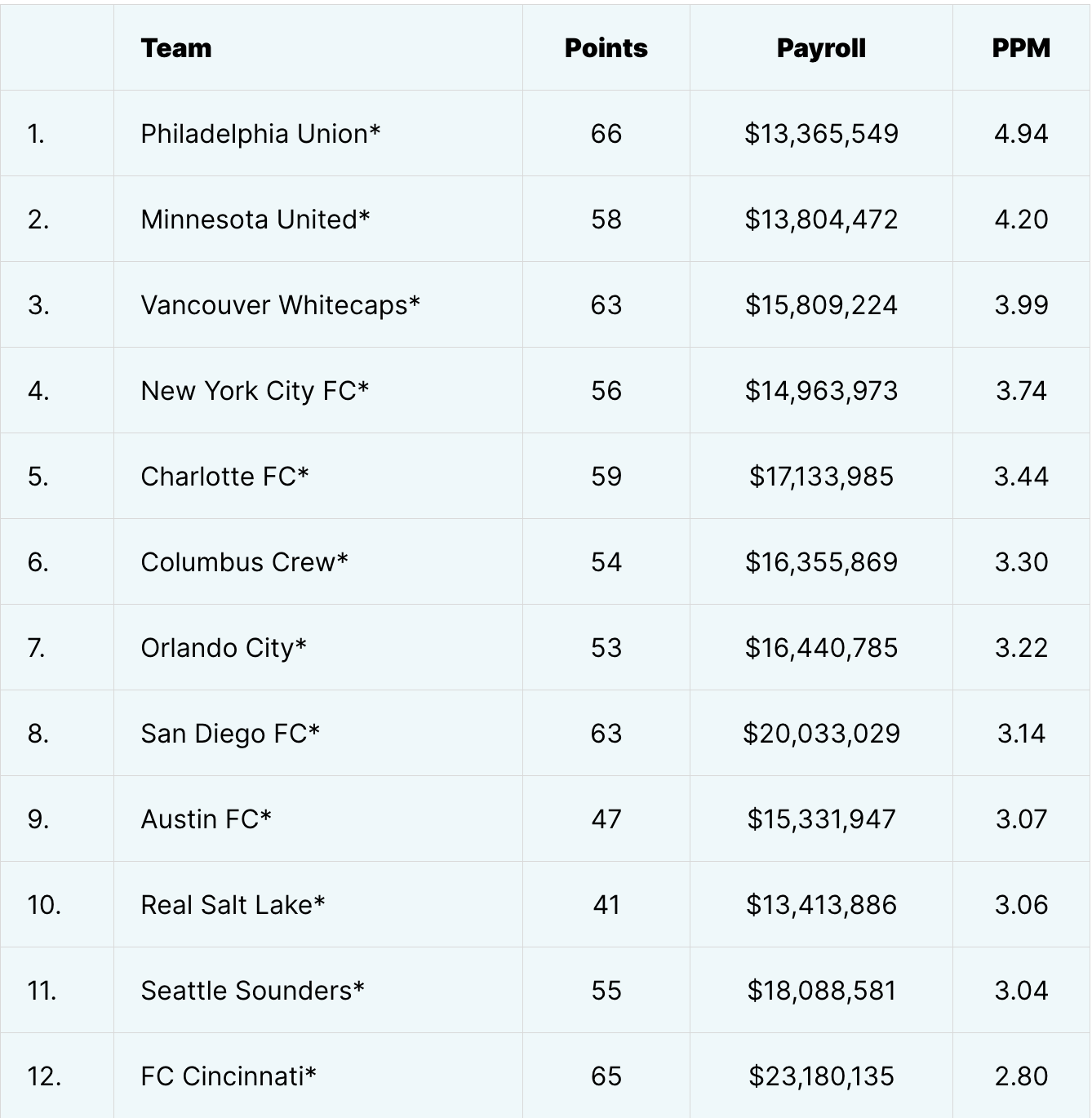This screenshot has width=1092, height=1118.
Task: Click Austin FC team name
Action: tap(206, 819)
